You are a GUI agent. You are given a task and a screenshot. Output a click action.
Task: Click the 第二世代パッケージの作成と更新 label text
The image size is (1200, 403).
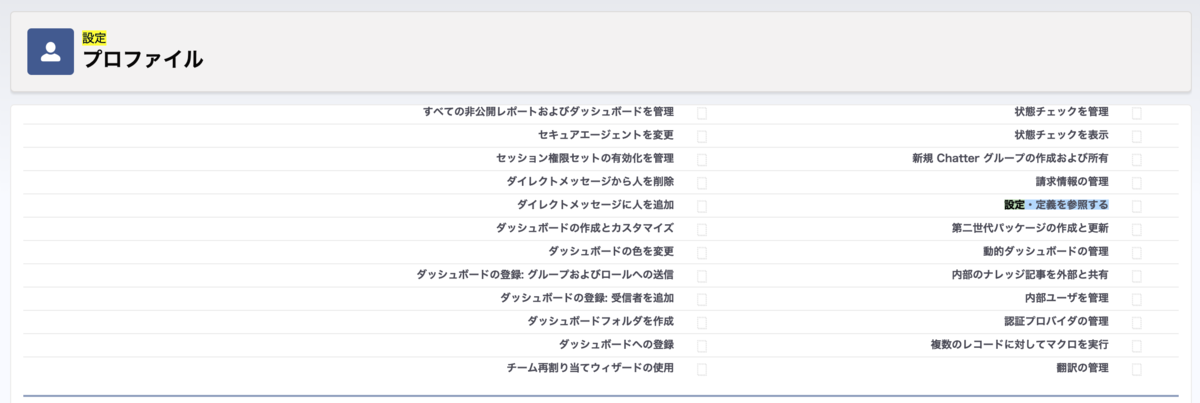pyautogui.click(x=1030, y=228)
